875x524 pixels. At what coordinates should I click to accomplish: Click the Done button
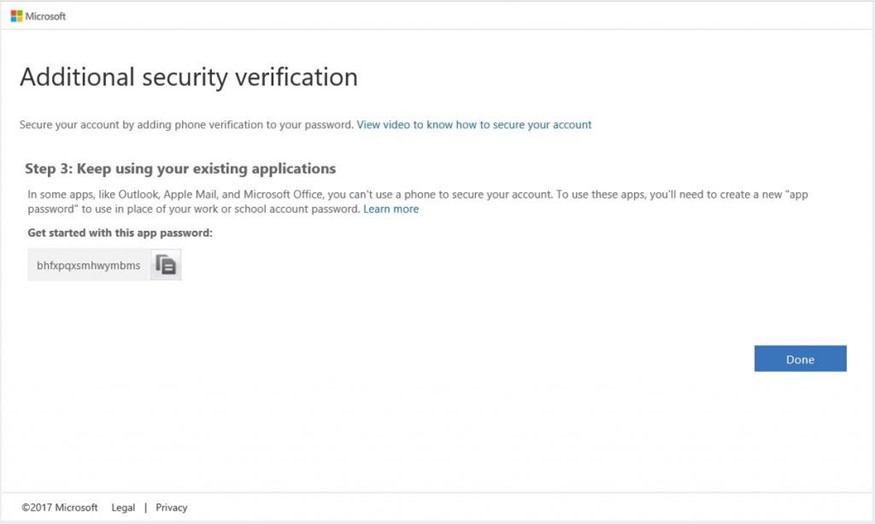(x=800, y=359)
